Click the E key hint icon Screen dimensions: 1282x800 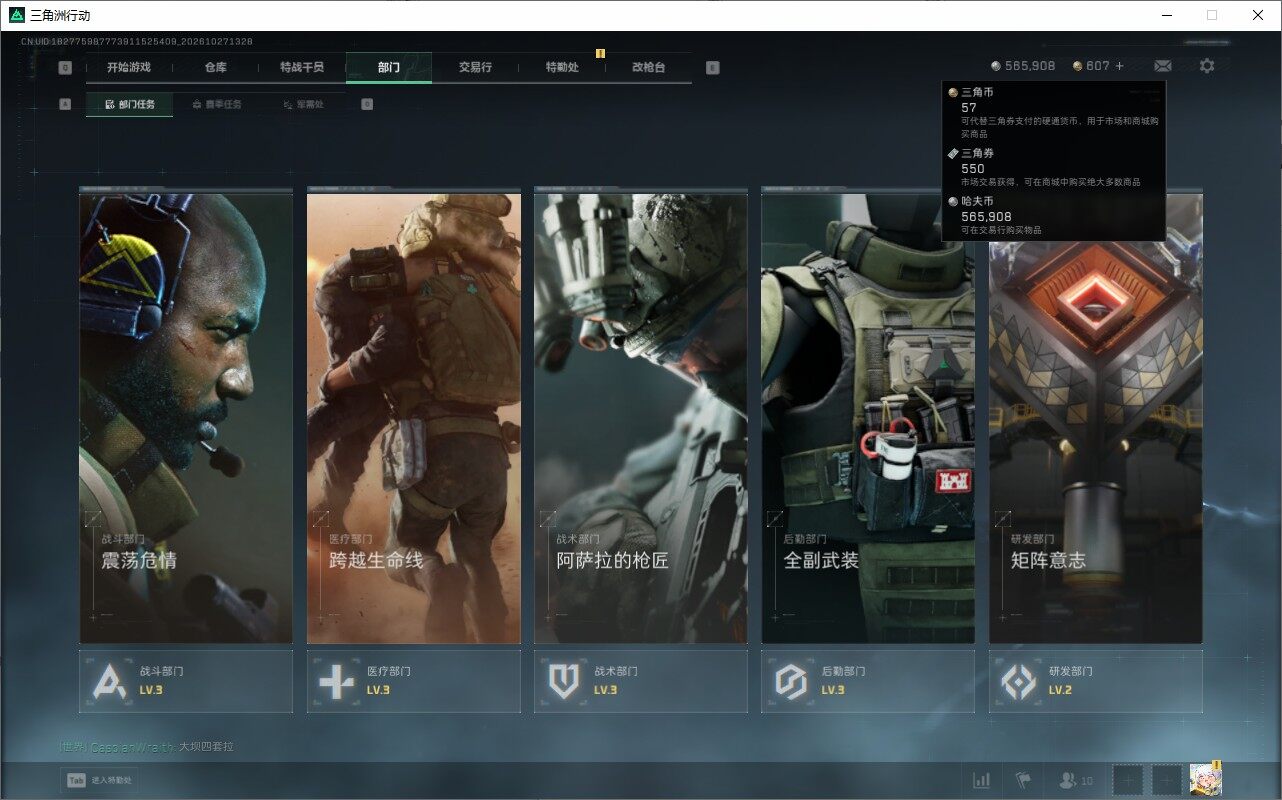[712, 68]
